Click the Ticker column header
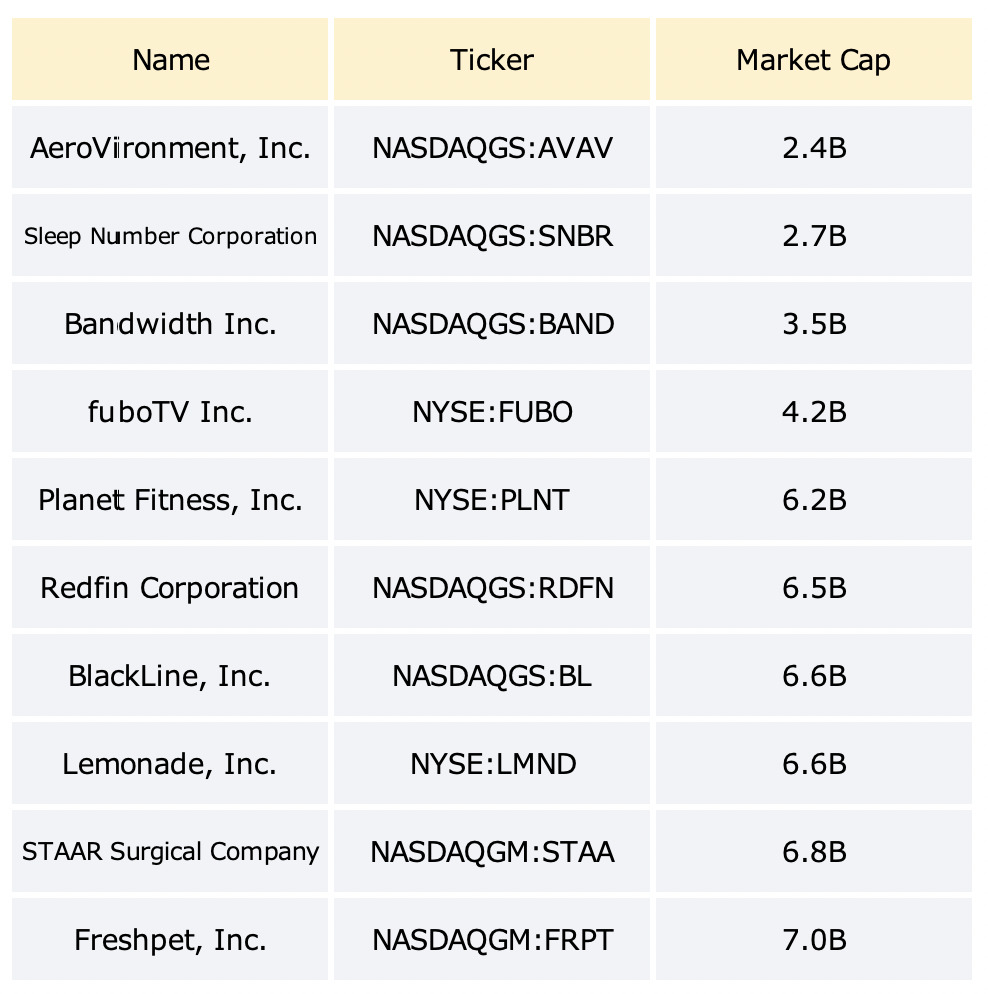Image resolution: width=988 pixels, height=994 pixels. (x=492, y=59)
